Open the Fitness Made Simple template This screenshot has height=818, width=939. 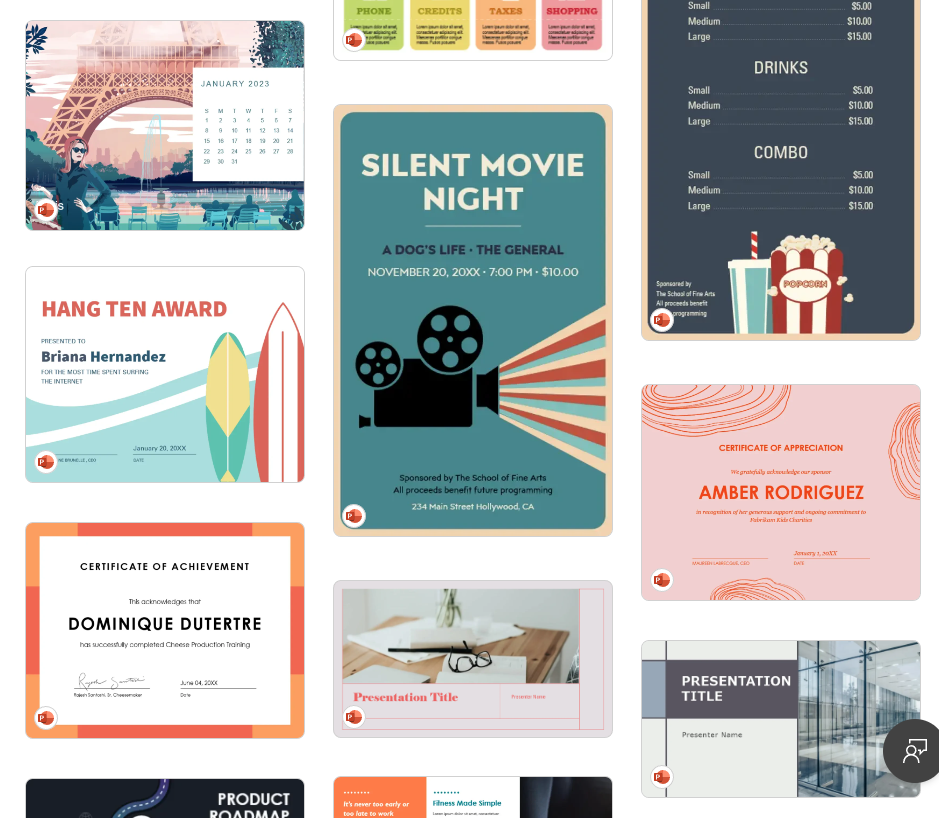coord(472,797)
